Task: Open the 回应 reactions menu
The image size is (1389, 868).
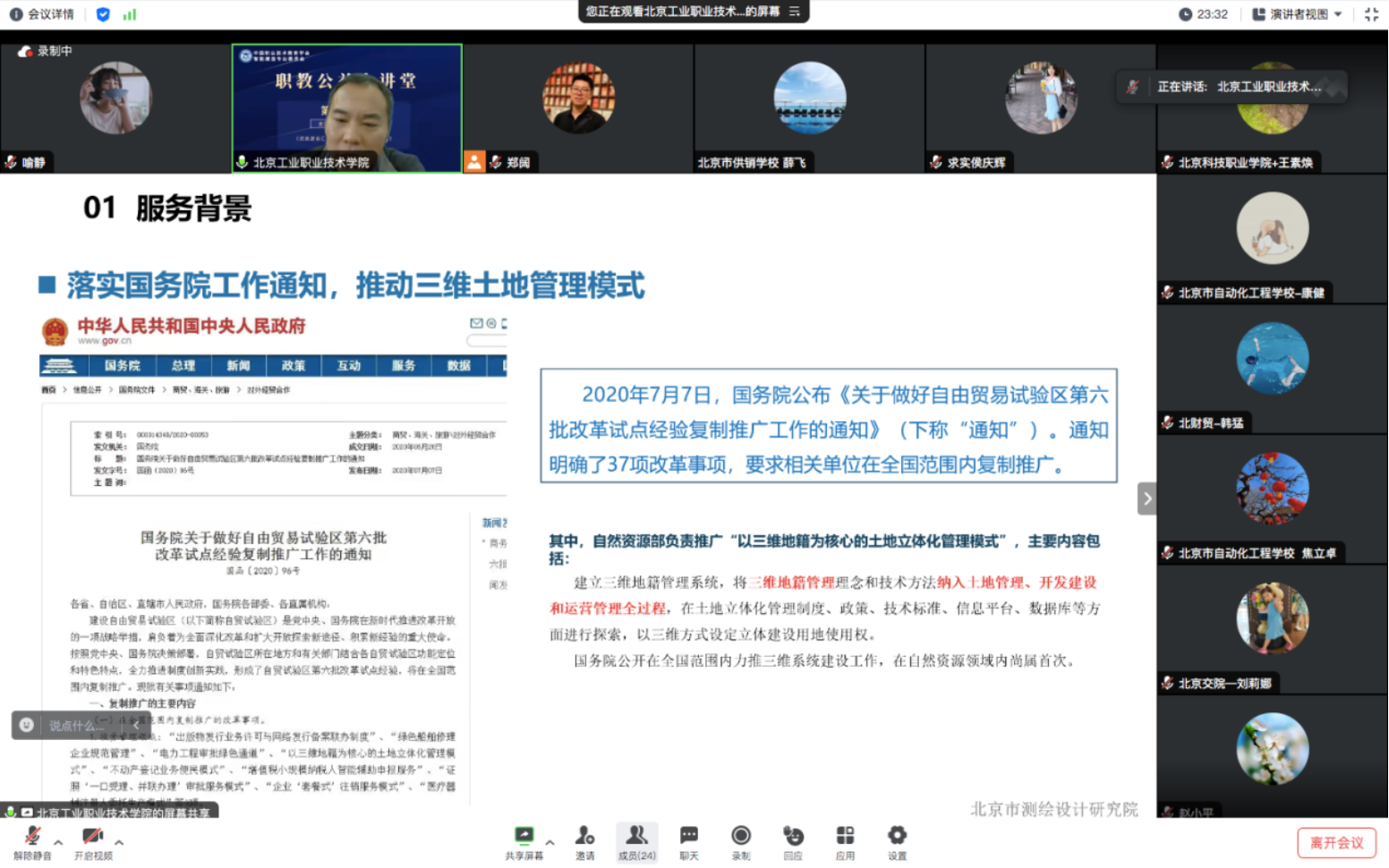Action: click(793, 843)
